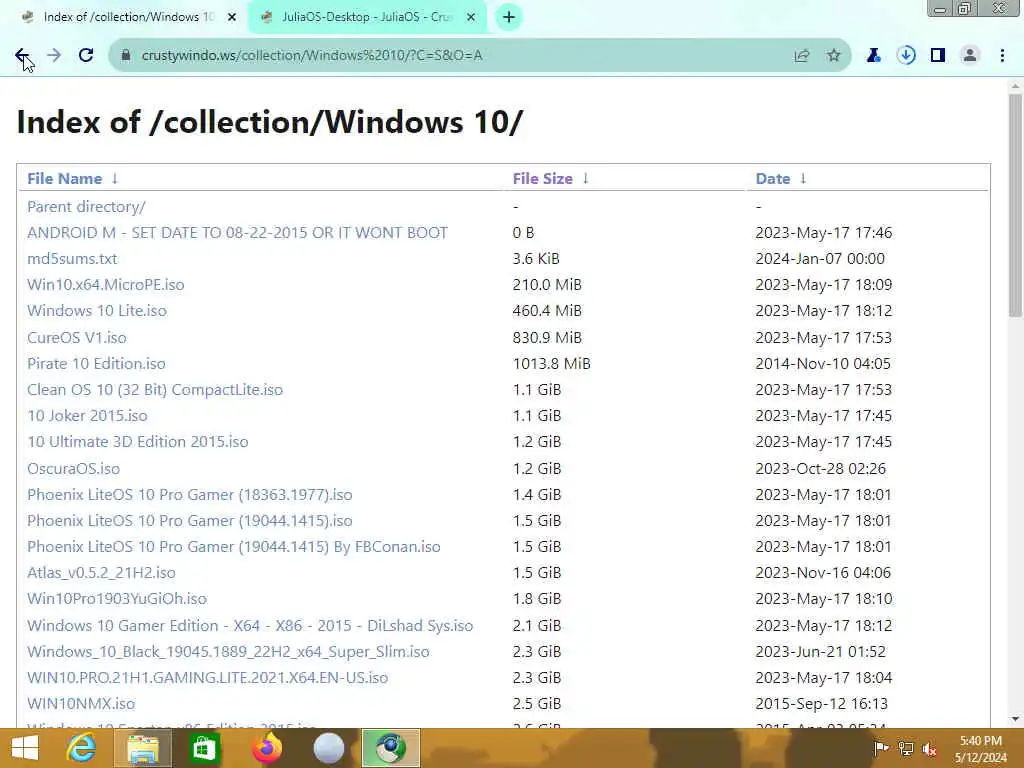Download Pirate 10 Edition.iso
Screen dimensions: 1024x768
[96, 364]
